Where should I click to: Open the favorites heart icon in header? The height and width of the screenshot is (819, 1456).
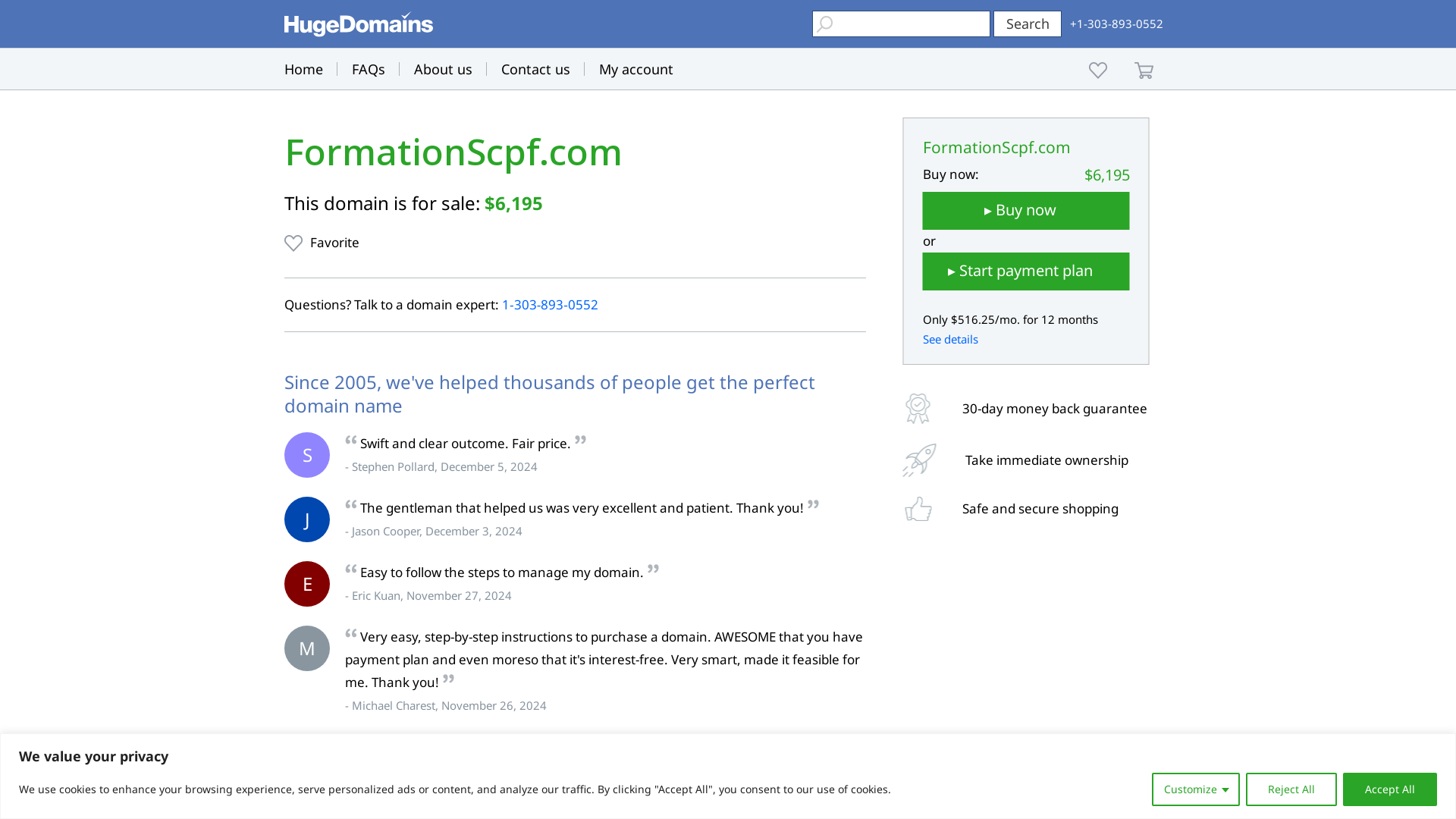point(1097,70)
